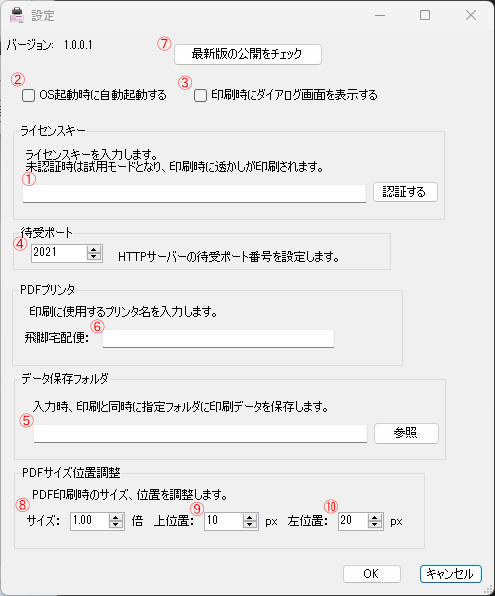Click 最新版の公開をチェック button
The width and height of the screenshot is (495, 596).
click(248, 54)
